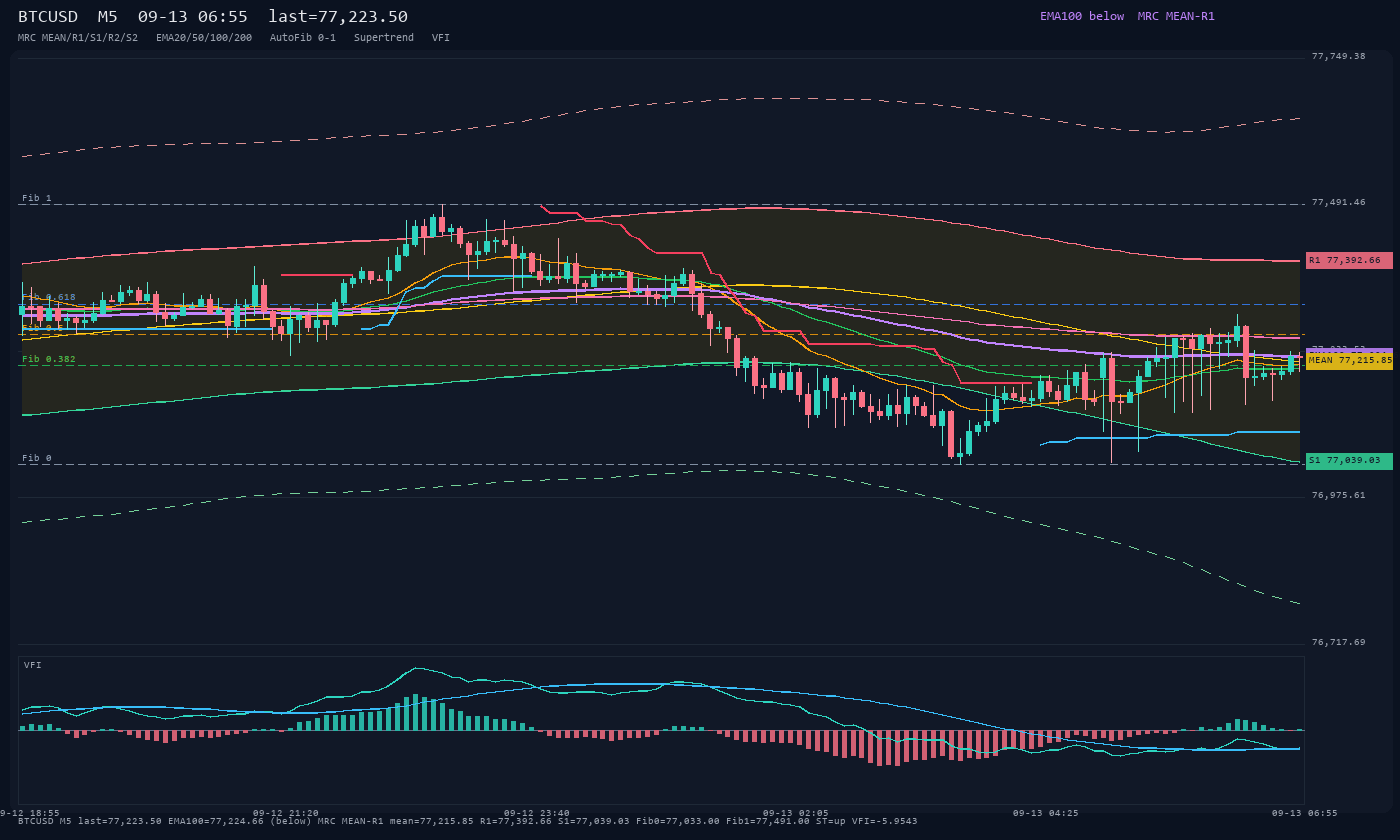Click the 09-13 02:05 time axis label

(x=795, y=813)
